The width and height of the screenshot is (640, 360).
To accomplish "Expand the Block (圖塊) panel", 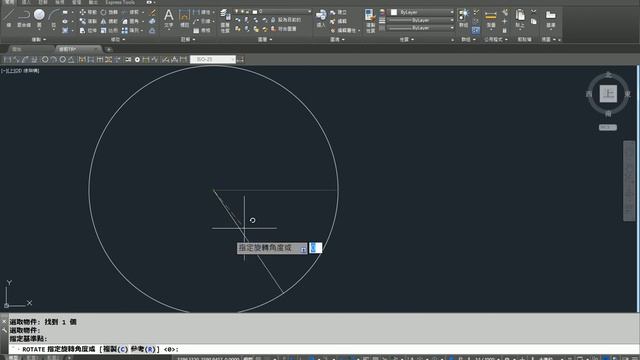I will point(337,40).
